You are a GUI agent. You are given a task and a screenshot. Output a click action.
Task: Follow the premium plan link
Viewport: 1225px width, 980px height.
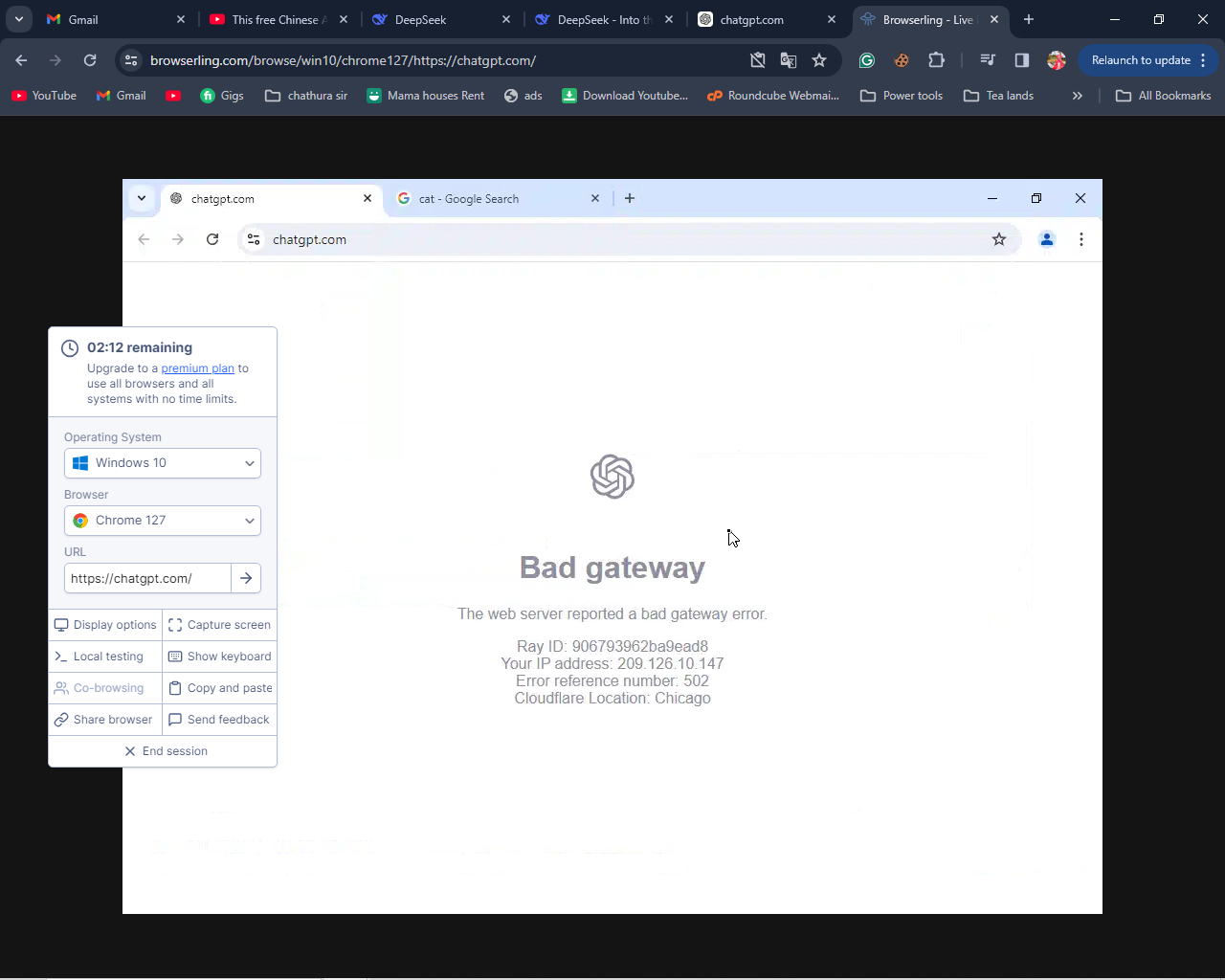point(197,368)
